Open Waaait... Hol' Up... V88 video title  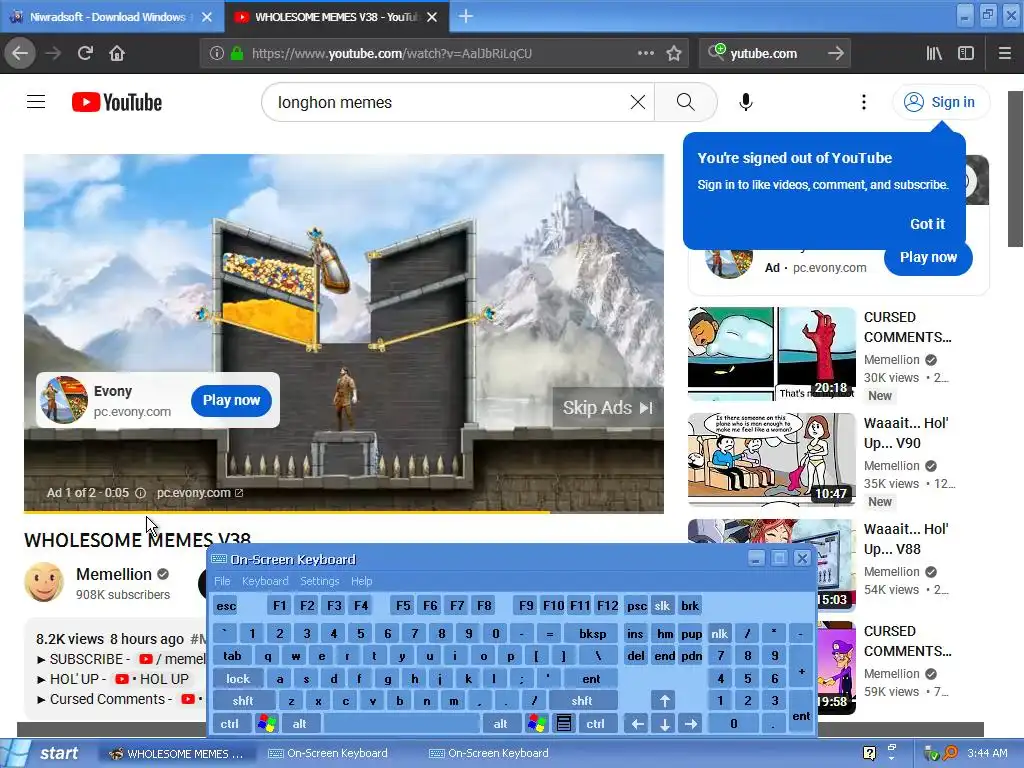(906, 539)
